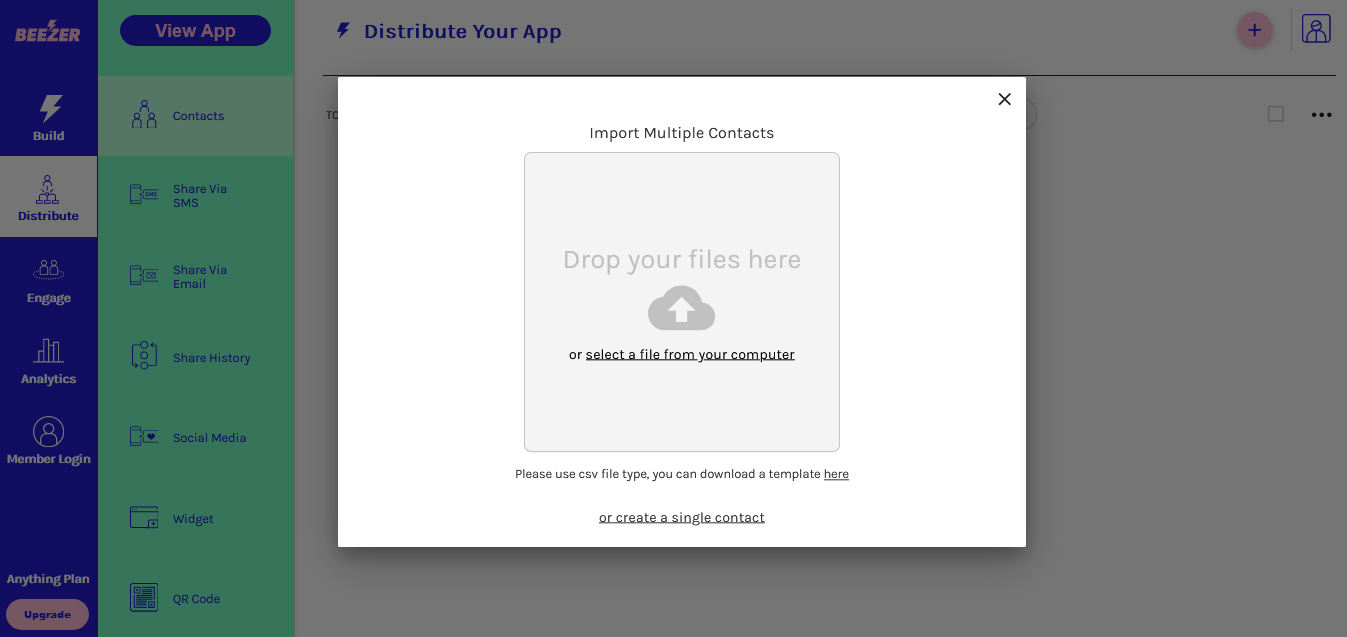Screen dimensions: 1347x637
Task: Click the cloud upload icon in drop zone
Action: click(x=681, y=308)
